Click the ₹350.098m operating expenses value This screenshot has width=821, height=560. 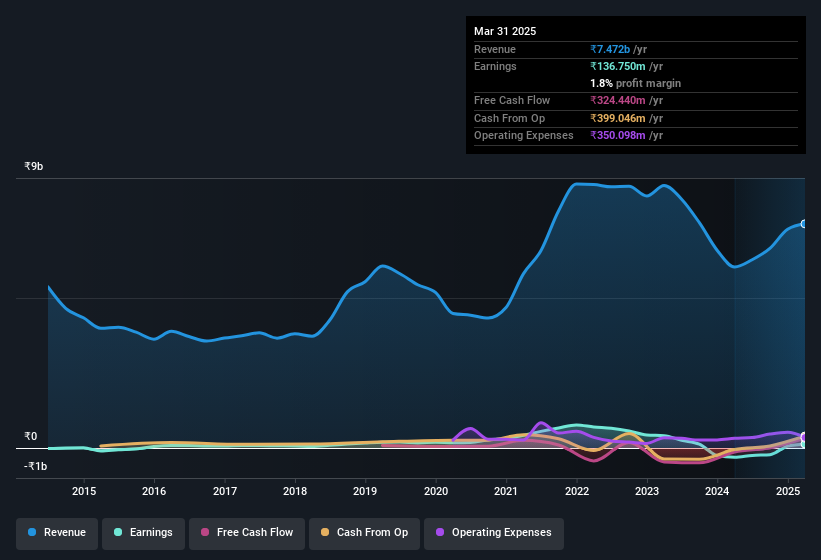coord(618,136)
